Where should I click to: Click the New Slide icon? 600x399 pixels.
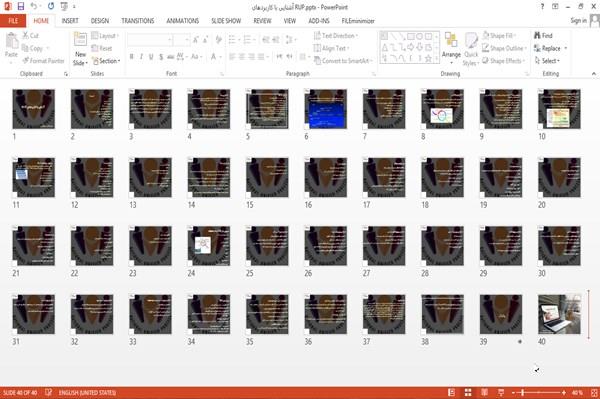pos(80,40)
